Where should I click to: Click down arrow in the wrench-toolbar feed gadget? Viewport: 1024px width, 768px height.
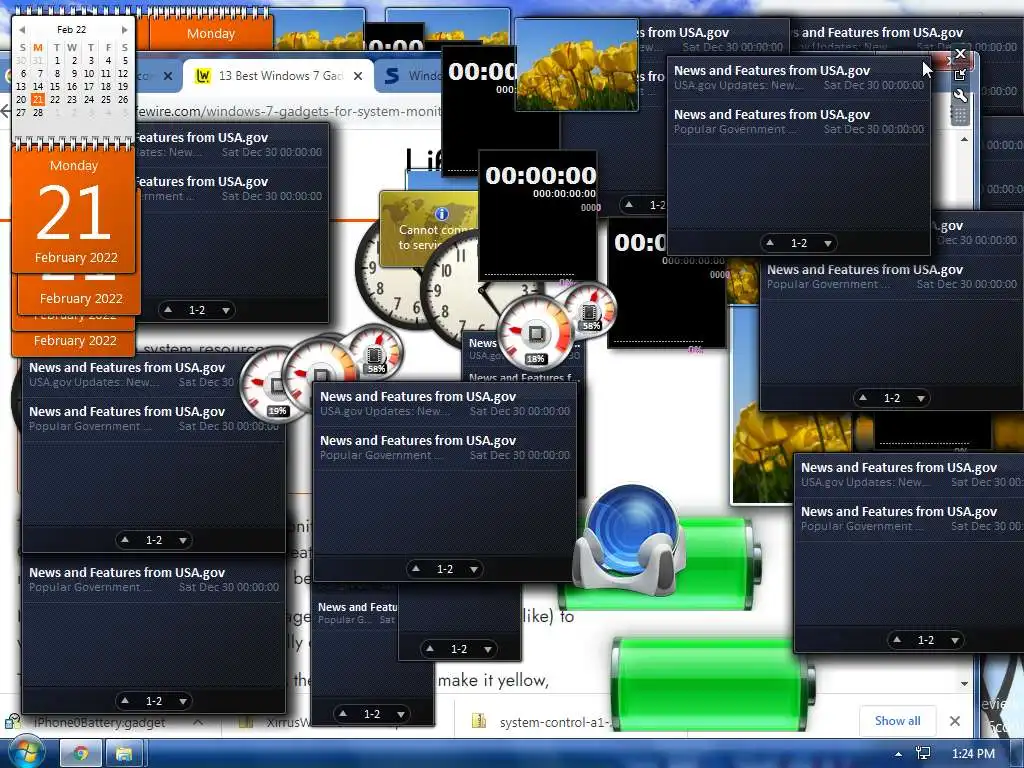tap(827, 243)
